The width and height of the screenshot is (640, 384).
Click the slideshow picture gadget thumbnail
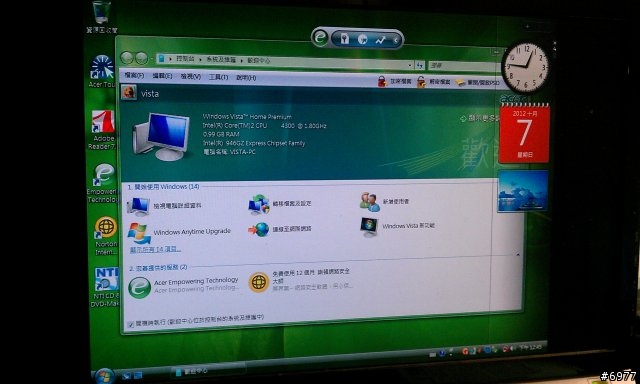point(523,191)
